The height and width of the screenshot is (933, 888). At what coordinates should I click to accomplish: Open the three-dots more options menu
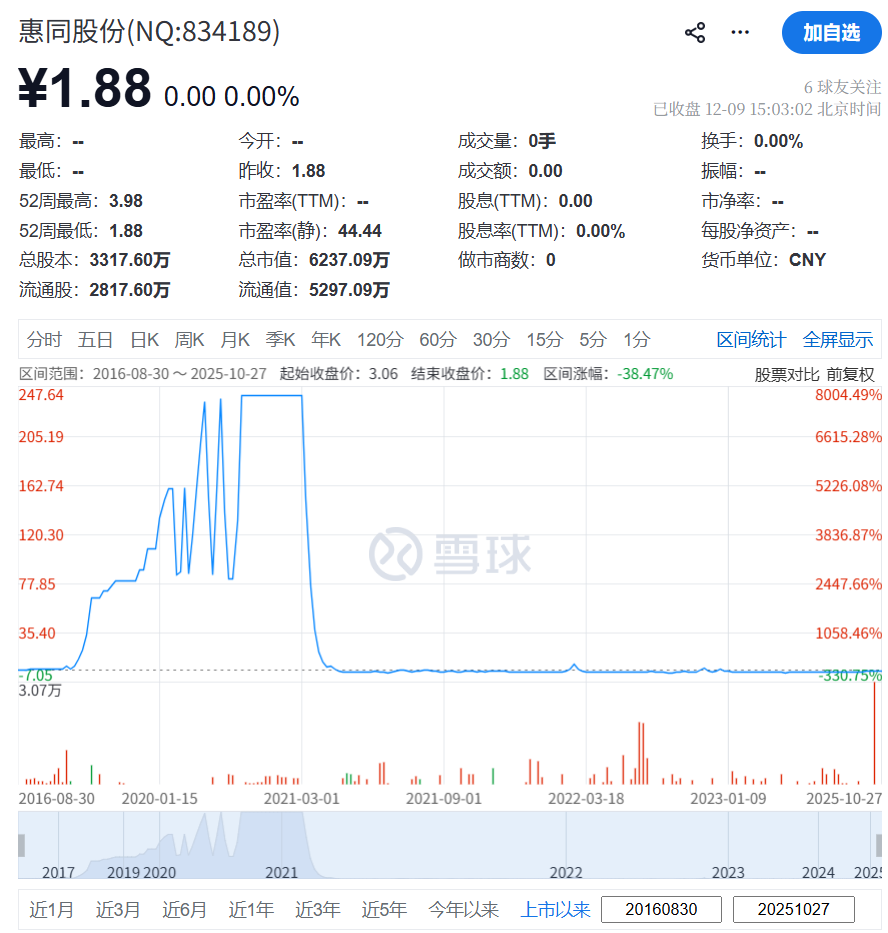(740, 33)
